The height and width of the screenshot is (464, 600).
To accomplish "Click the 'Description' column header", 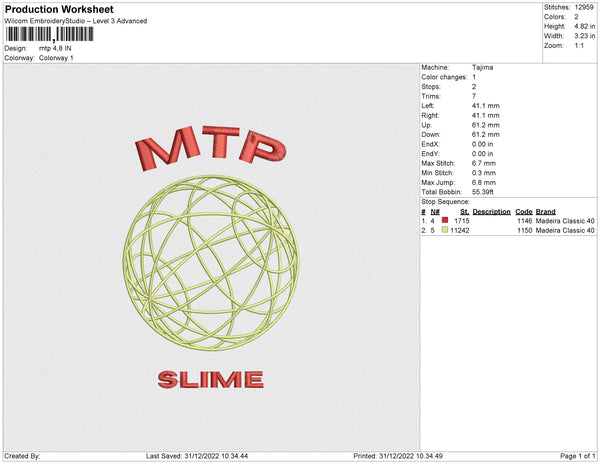I will 492,212.
